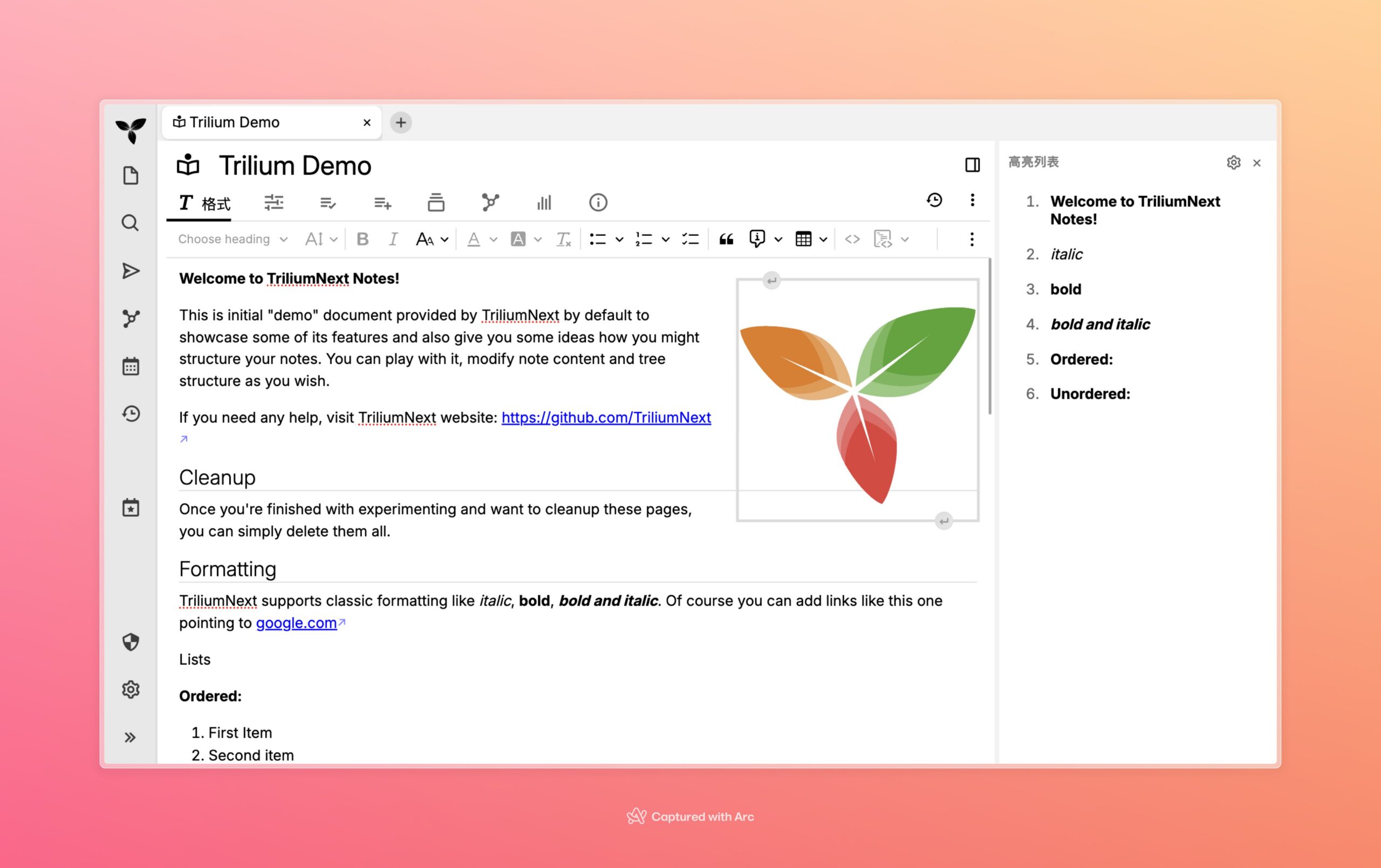Open the Aa text formatting dropdown
The width and height of the screenshot is (1381, 868).
tap(432, 239)
